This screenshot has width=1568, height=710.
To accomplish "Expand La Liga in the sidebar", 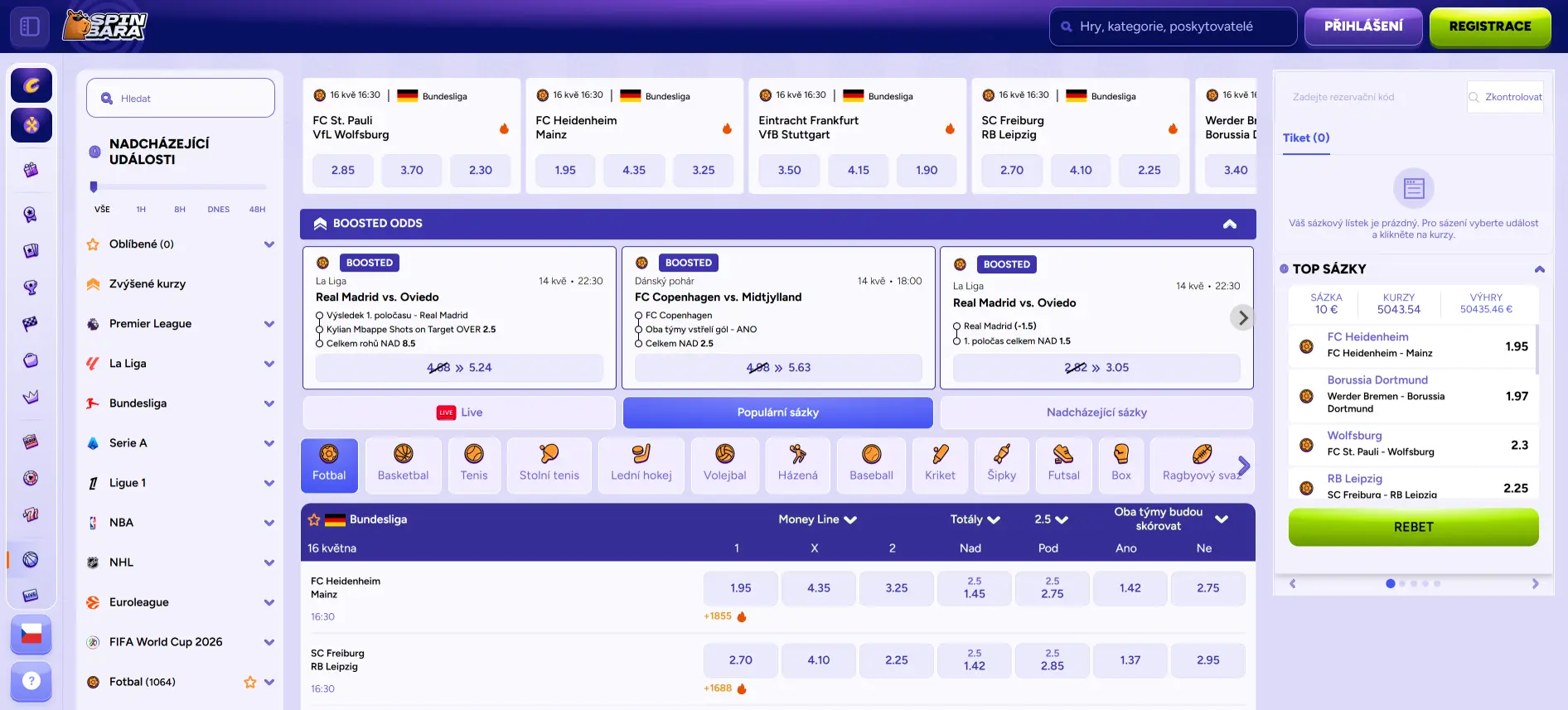I will coord(269,364).
